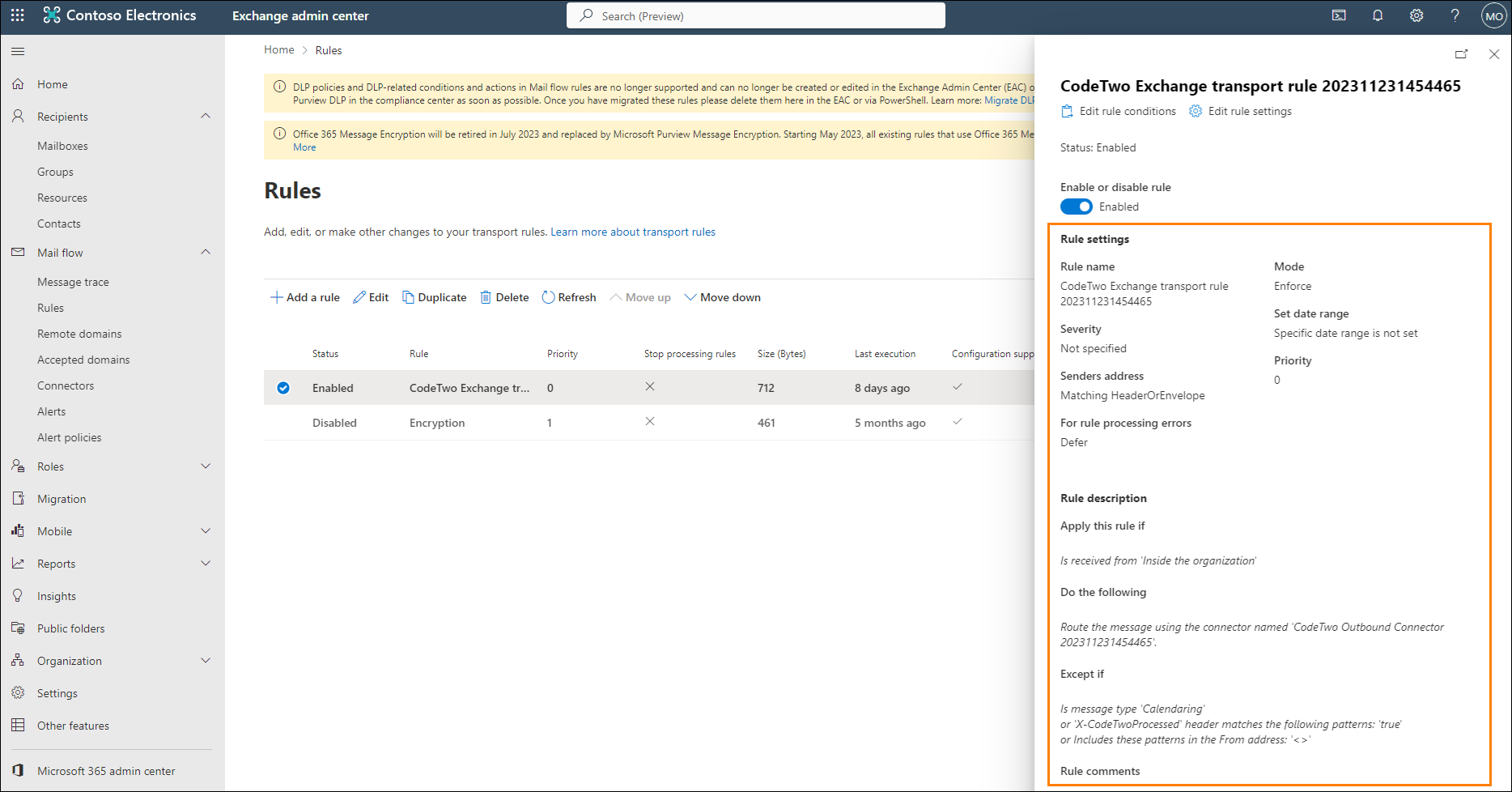The image size is (1512, 792).
Task: Sort by the Priority column header
Action: [563, 354]
